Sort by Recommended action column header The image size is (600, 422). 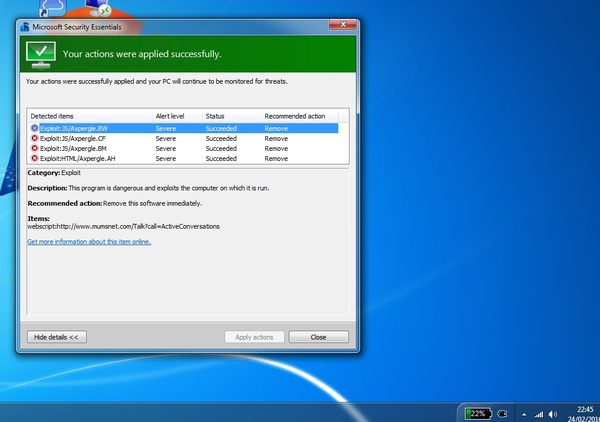click(300, 116)
